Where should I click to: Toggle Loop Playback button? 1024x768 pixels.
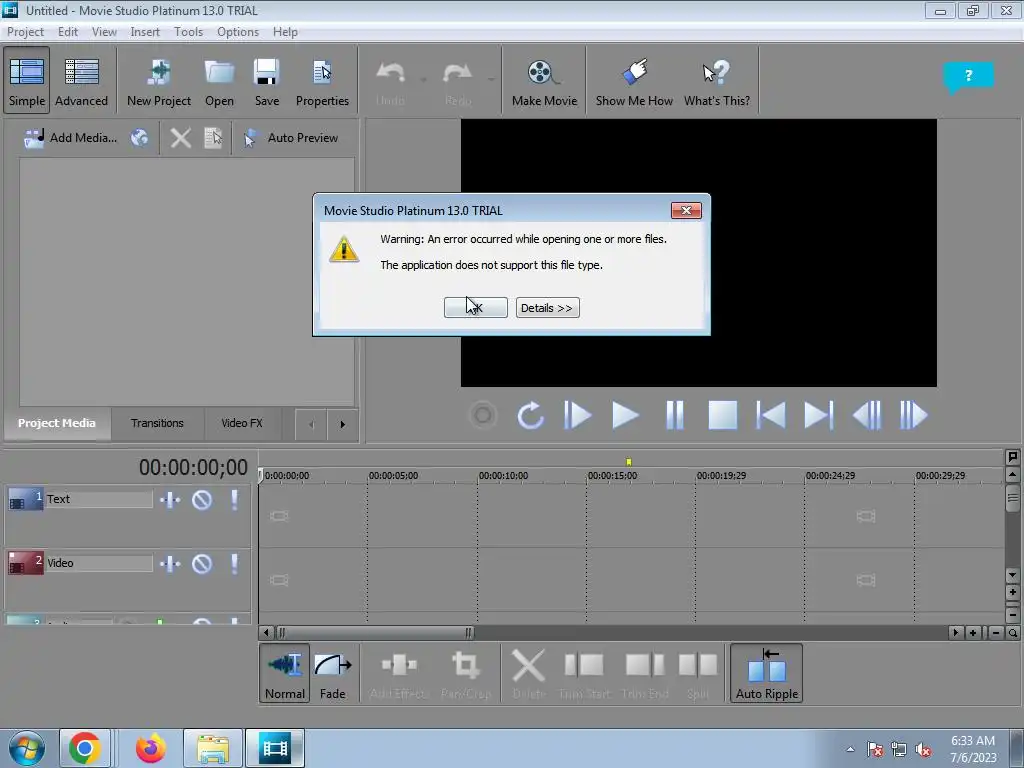(530, 415)
